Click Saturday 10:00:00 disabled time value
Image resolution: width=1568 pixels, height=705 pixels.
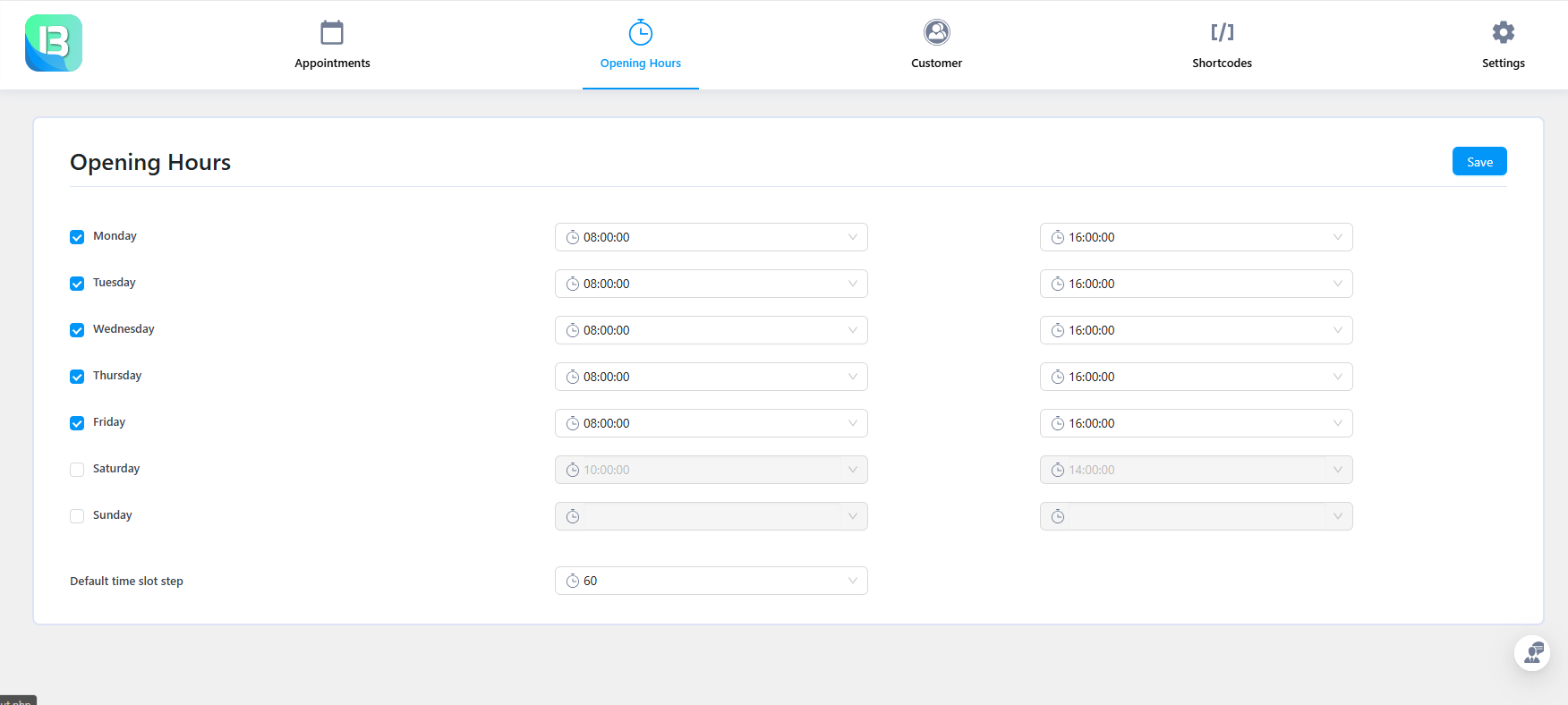[x=607, y=470]
